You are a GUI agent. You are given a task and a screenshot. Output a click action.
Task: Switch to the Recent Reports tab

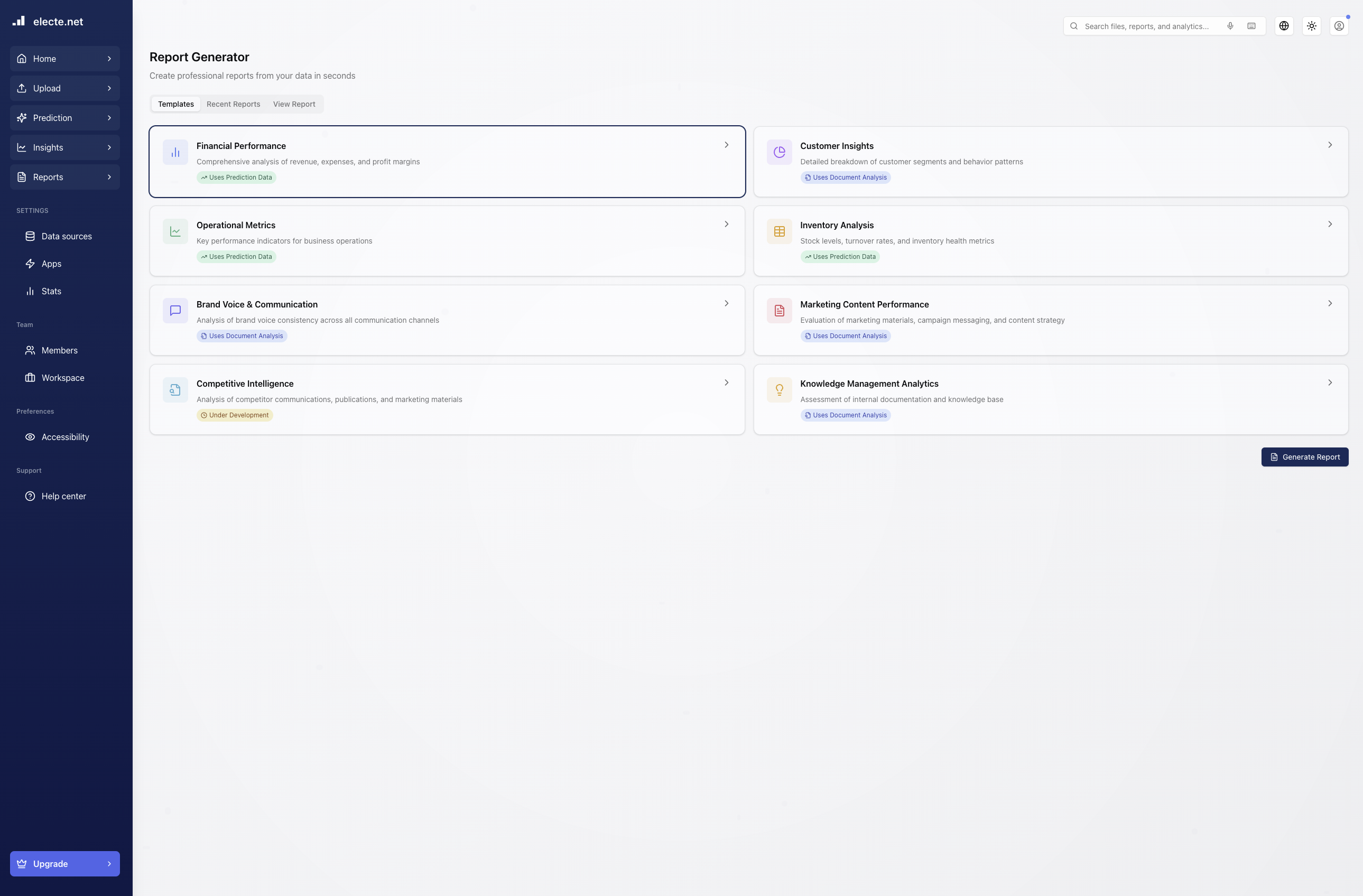point(233,104)
